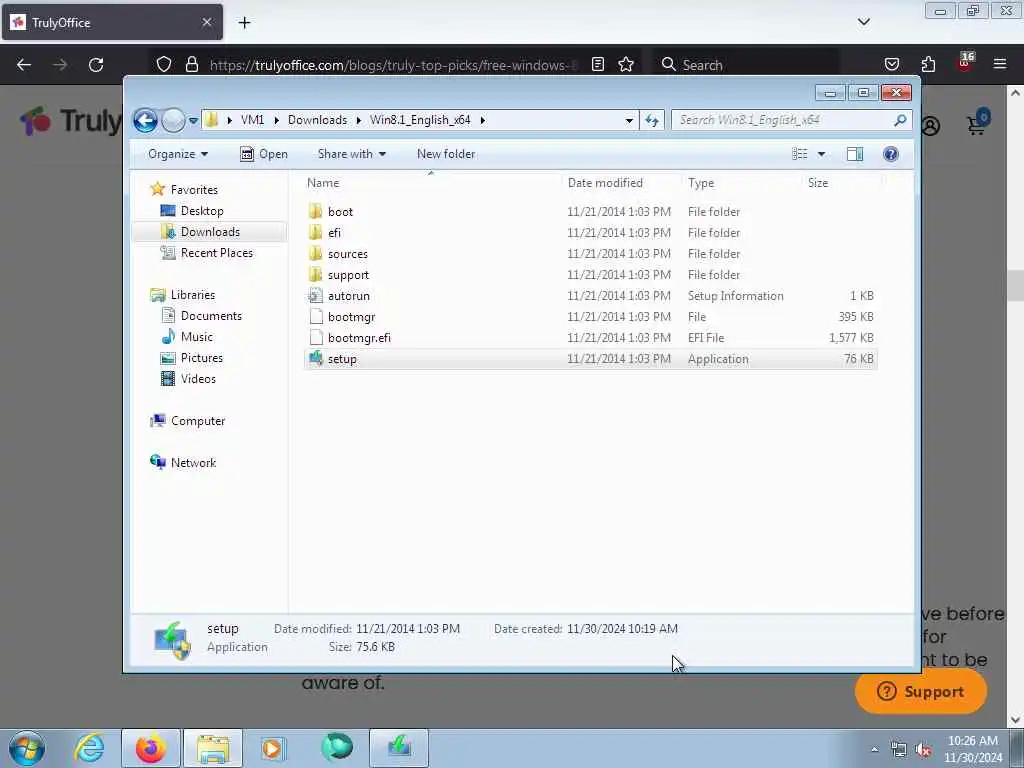This screenshot has width=1024, height=768.
Task: Open the TrulyOffice shopping cart
Action: (x=978, y=122)
